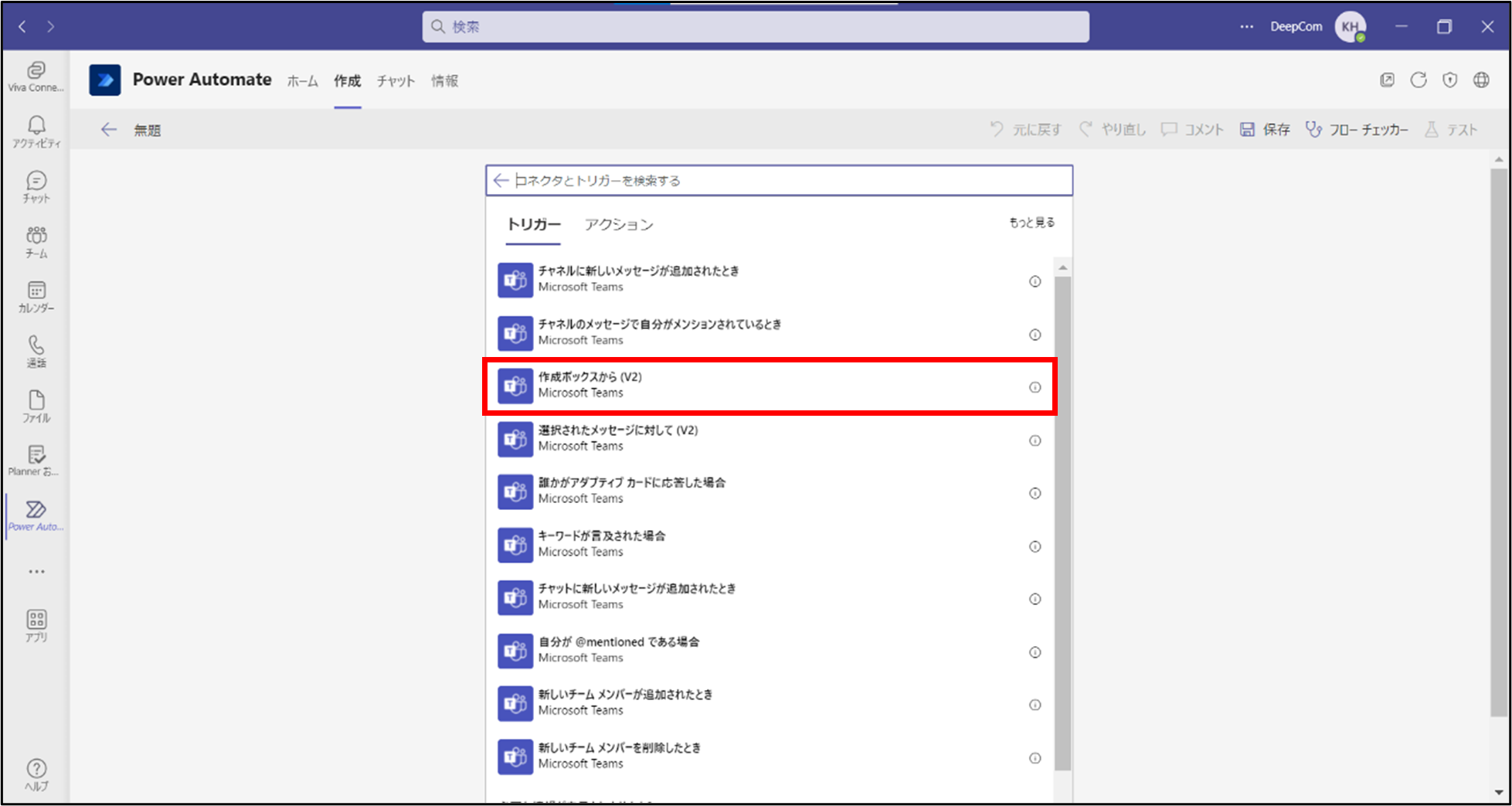Click 保存 to save the flow
This screenshot has height=806, width=1512.
[x=1265, y=130]
